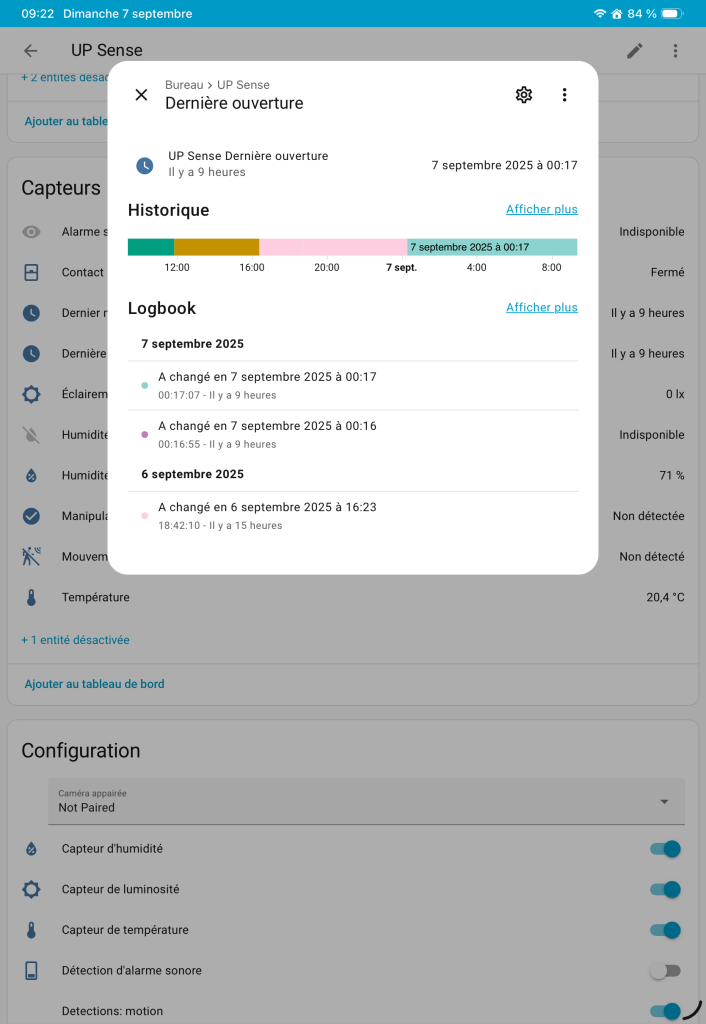706x1024 pixels.
Task: Open the dialog's three-dot overflow menu
Action: point(564,95)
